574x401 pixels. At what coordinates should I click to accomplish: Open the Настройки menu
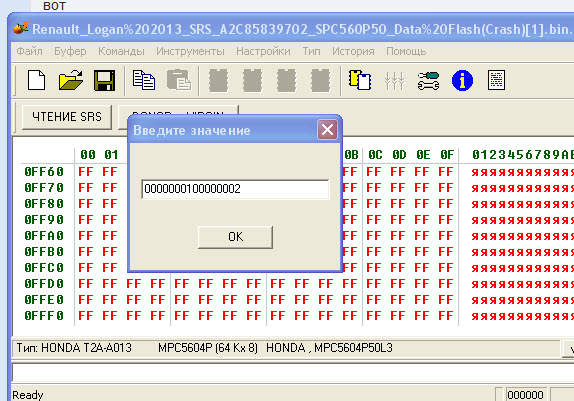tap(263, 51)
